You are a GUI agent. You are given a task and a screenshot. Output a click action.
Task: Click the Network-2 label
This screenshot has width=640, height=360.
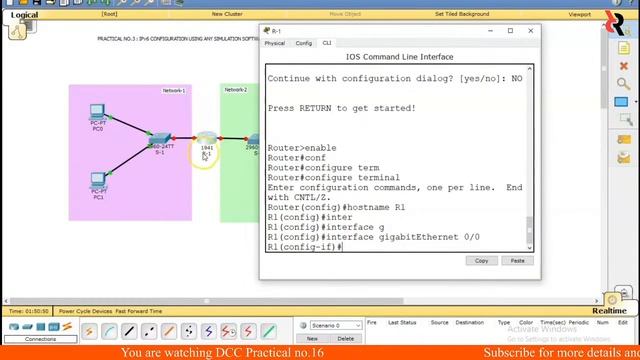pos(236,89)
